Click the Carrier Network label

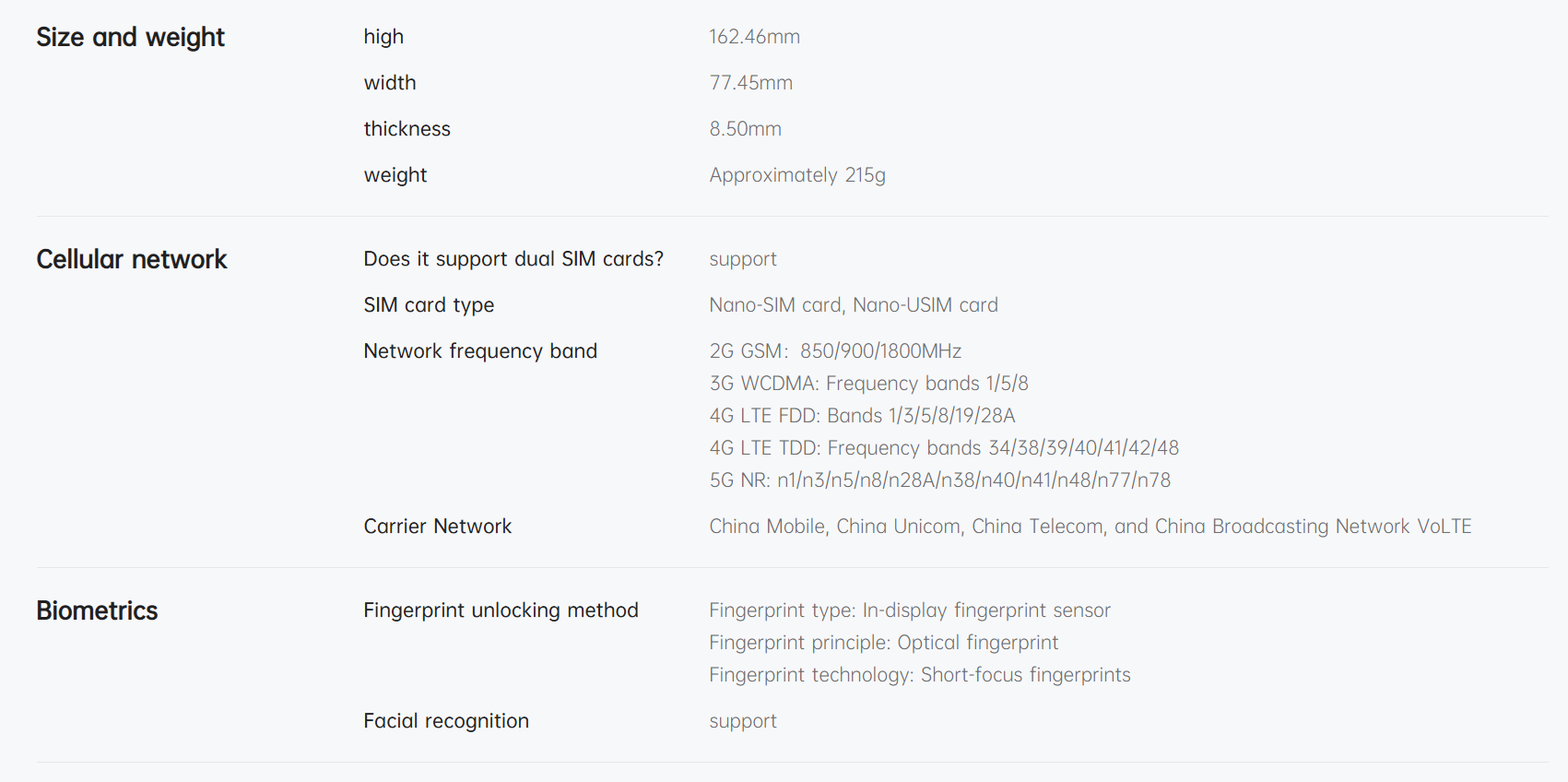(x=437, y=527)
